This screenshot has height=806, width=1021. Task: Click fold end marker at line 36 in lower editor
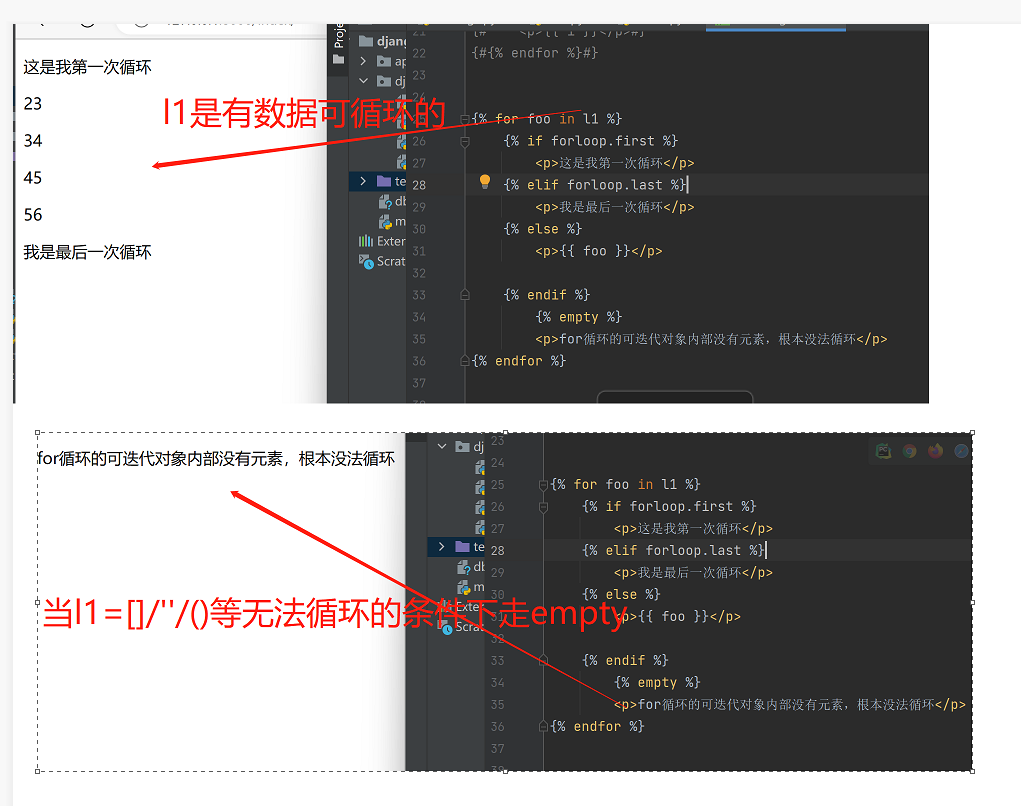click(x=543, y=726)
